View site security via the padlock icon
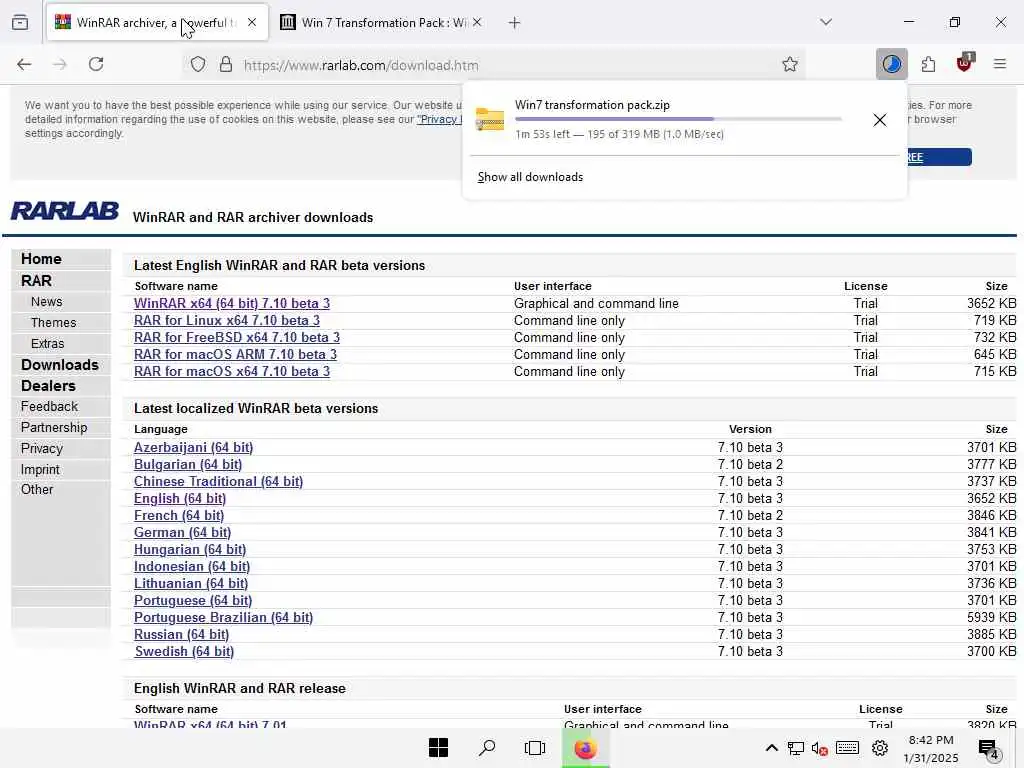 pos(226,64)
